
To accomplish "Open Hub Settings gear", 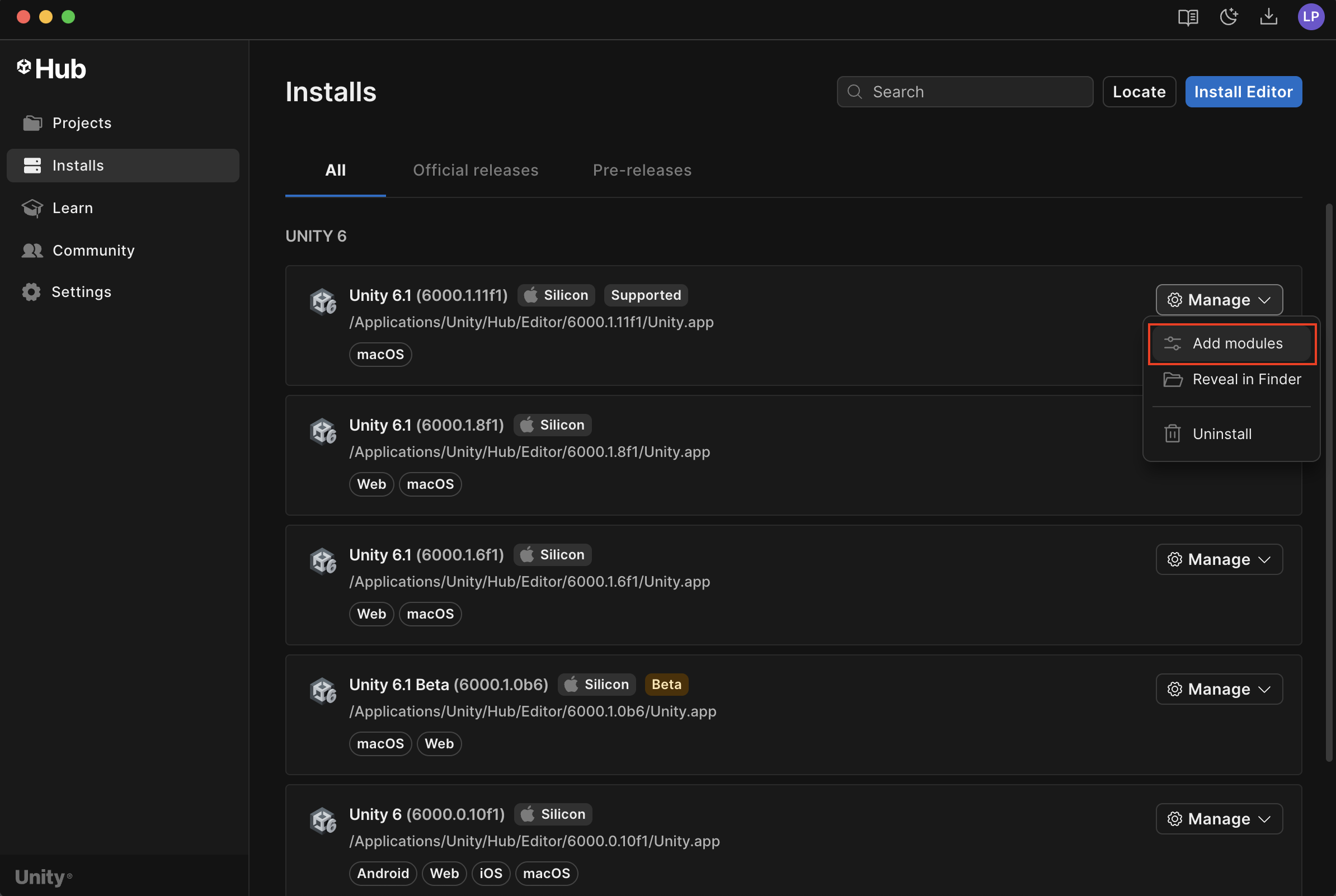I will 81,292.
